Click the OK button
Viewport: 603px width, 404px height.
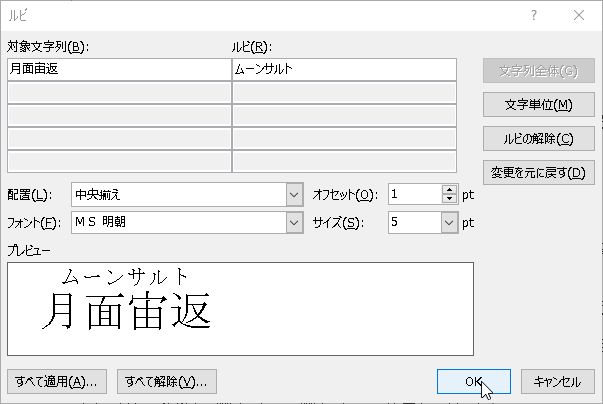point(473,381)
